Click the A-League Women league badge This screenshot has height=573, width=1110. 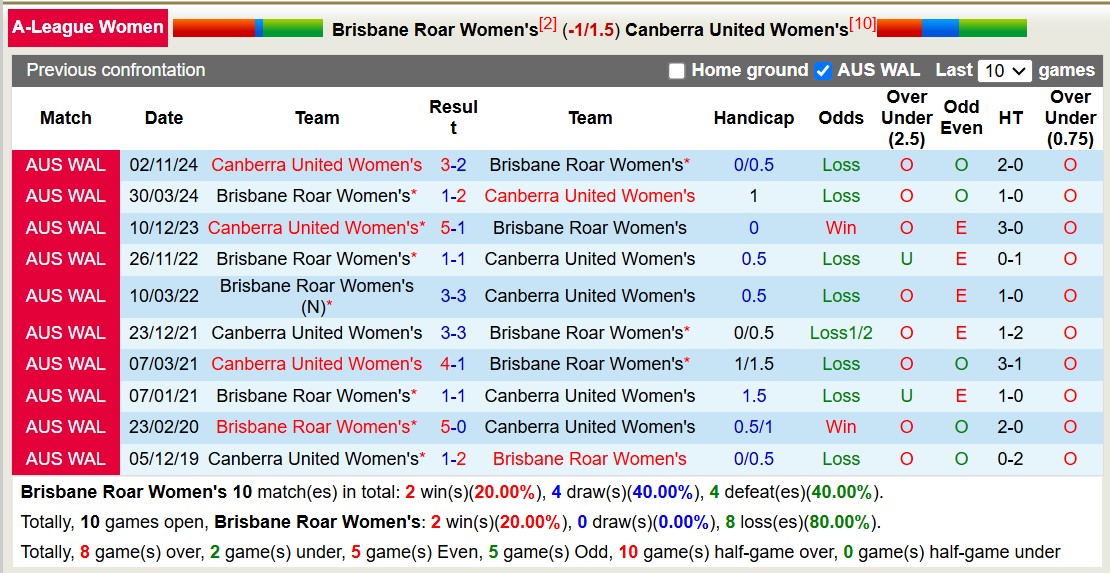pos(88,28)
